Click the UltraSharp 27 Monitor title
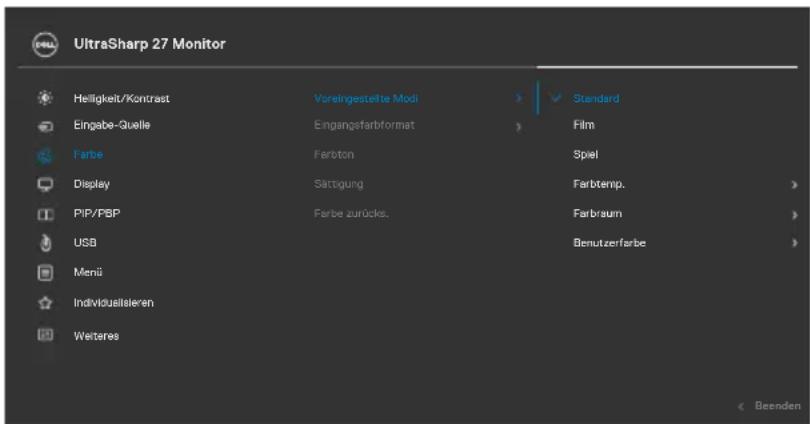The image size is (810, 424). [150, 44]
